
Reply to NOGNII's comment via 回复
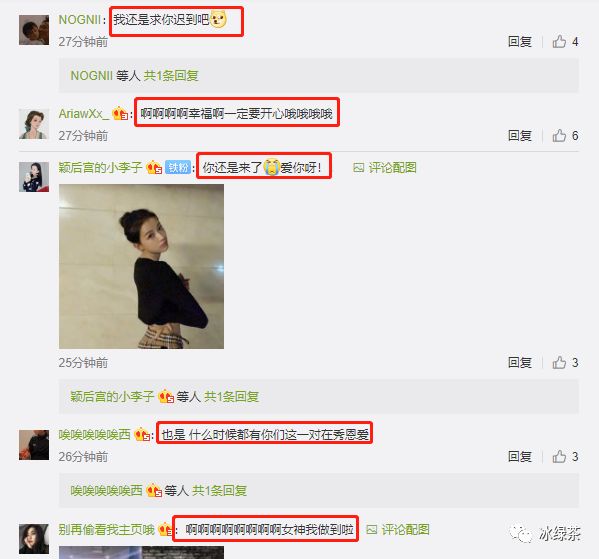(520, 41)
